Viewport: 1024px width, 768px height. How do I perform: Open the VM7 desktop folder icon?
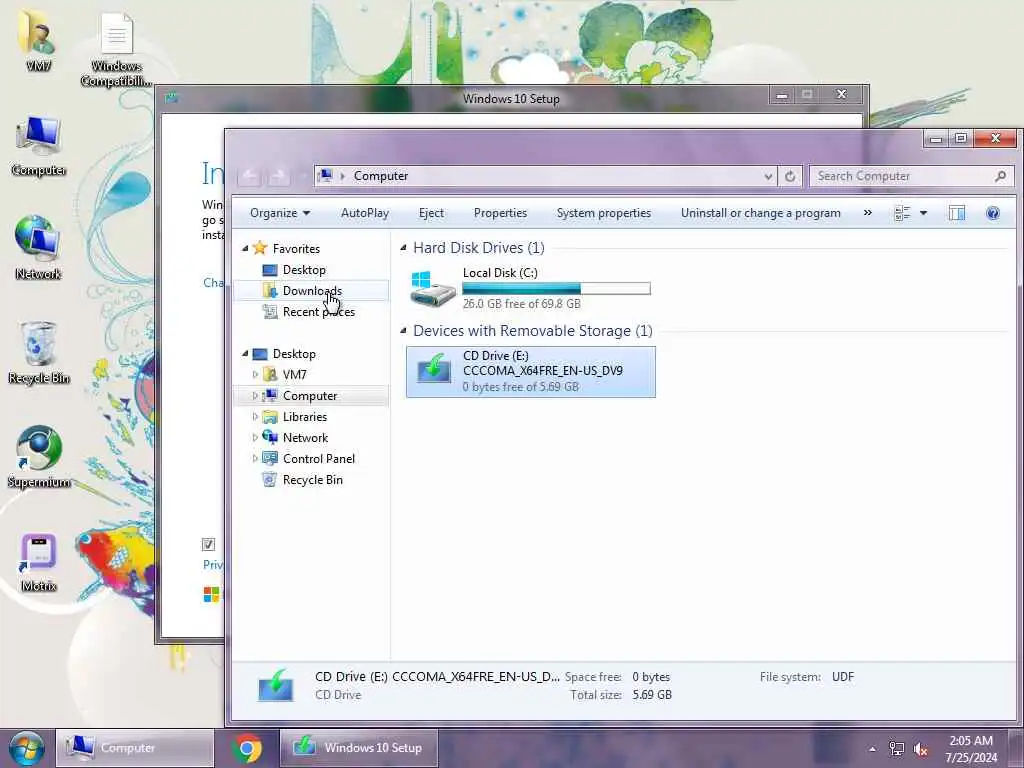(37, 31)
